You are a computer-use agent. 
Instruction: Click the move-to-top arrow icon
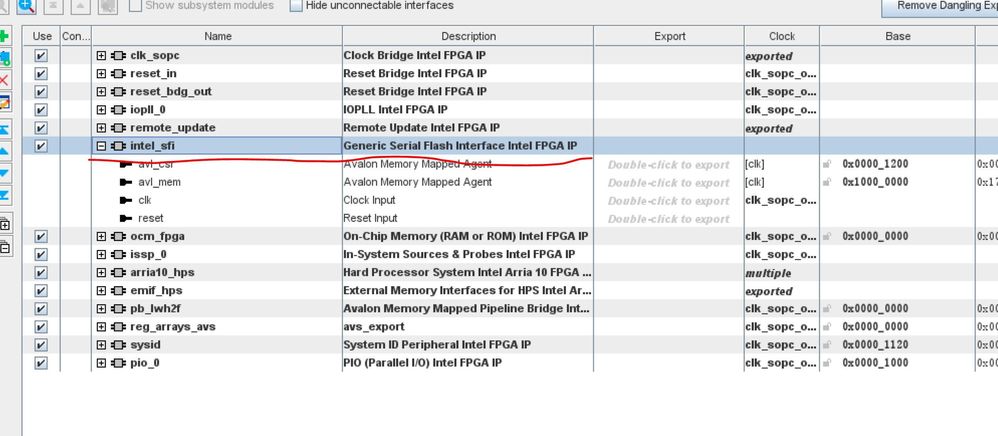pyautogui.click(x=4, y=130)
